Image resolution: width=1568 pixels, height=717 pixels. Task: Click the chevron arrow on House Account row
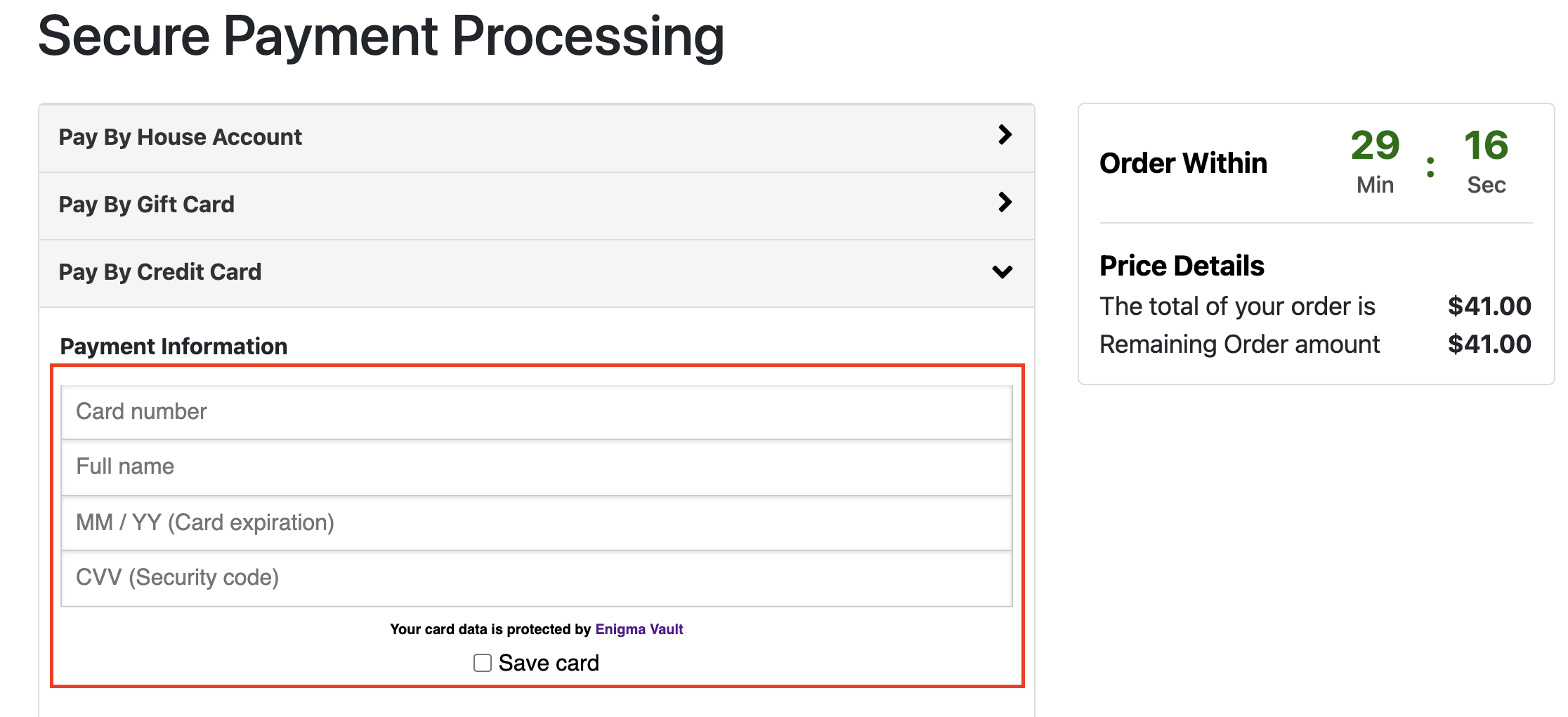(x=1005, y=135)
